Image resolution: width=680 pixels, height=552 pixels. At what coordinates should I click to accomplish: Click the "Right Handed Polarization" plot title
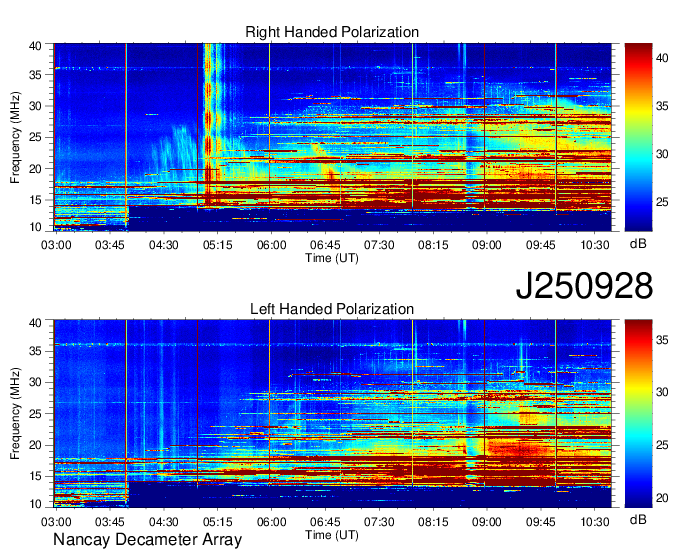click(332, 33)
